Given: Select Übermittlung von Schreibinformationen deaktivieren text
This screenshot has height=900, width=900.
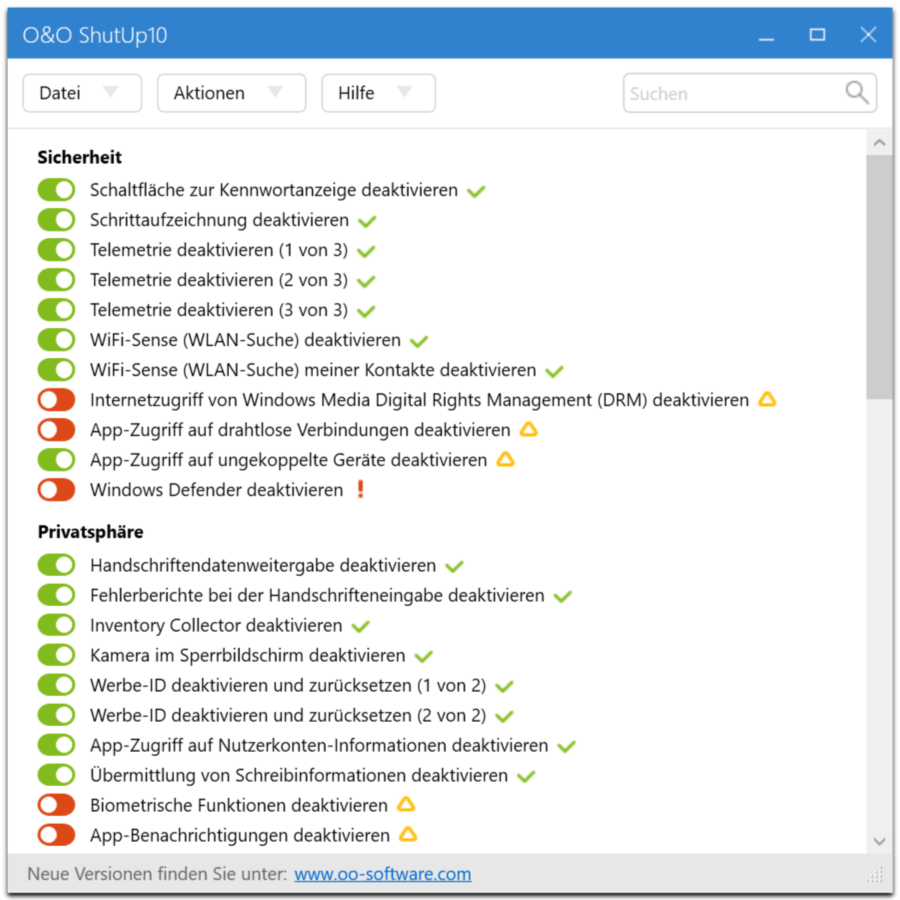Looking at the screenshot, I should (x=299, y=775).
